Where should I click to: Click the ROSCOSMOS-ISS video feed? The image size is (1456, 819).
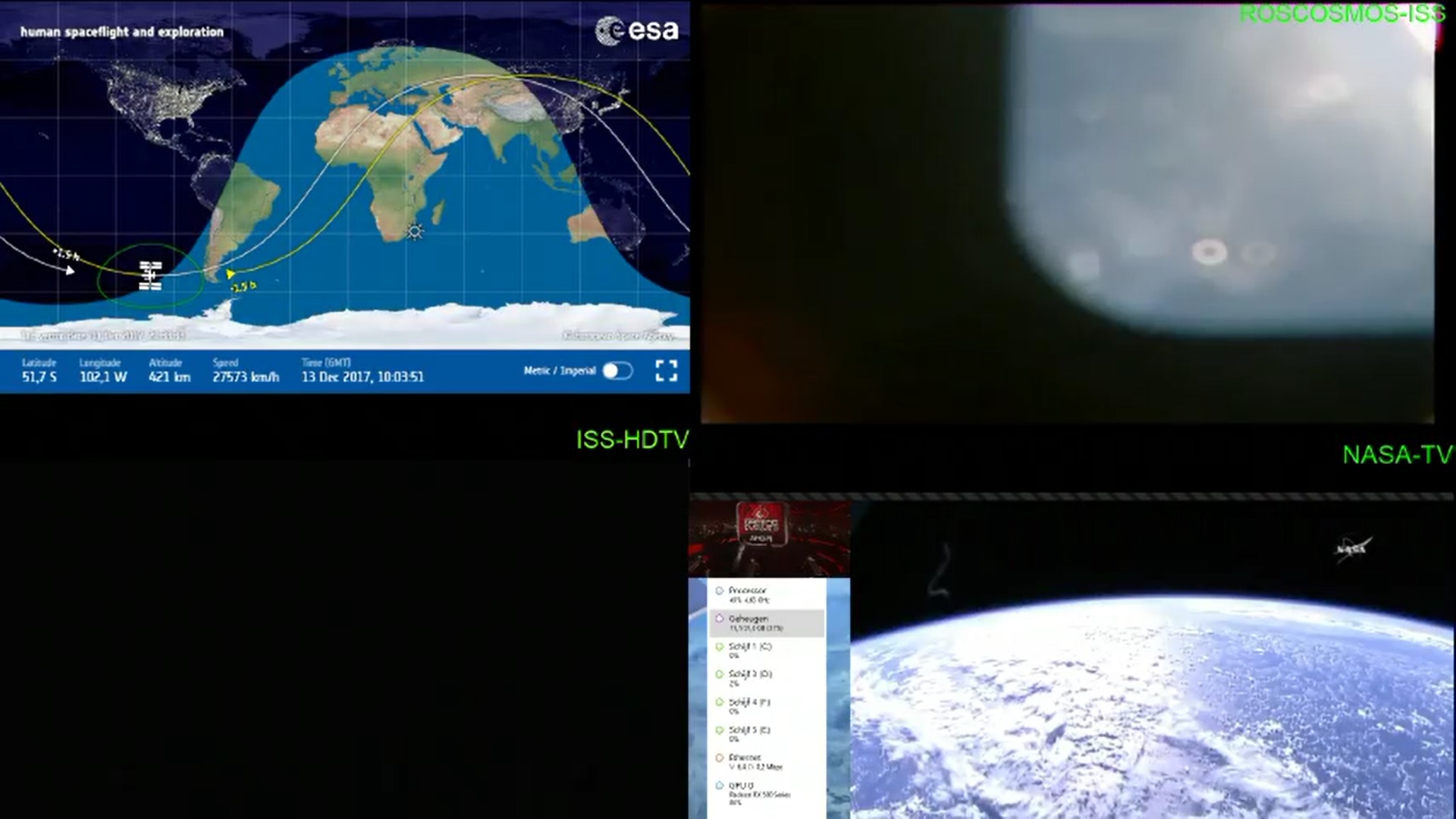pyautogui.click(x=1066, y=212)
